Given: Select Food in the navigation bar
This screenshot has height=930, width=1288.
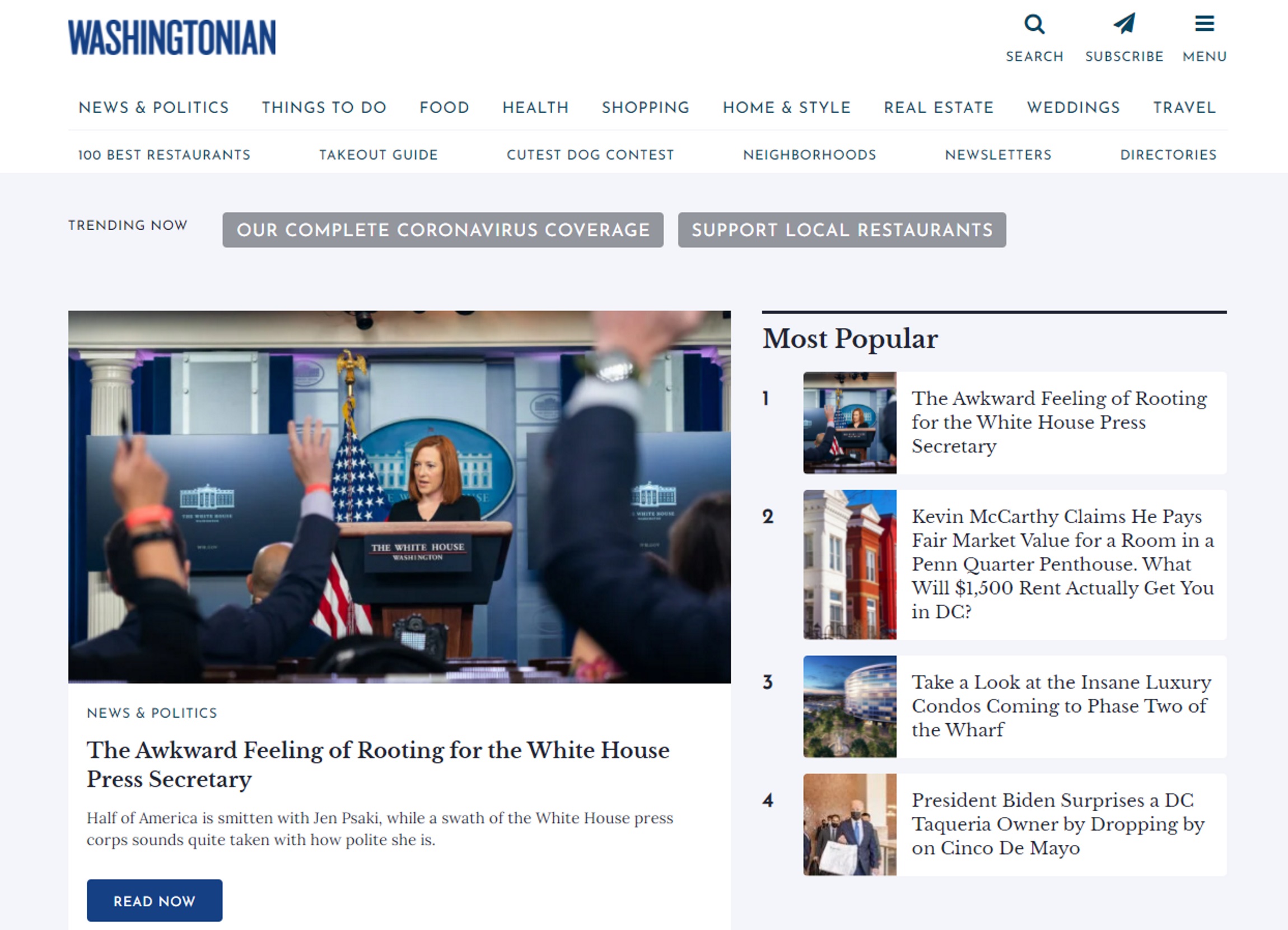Looking at the screenshot, I should tap(445, 108).
